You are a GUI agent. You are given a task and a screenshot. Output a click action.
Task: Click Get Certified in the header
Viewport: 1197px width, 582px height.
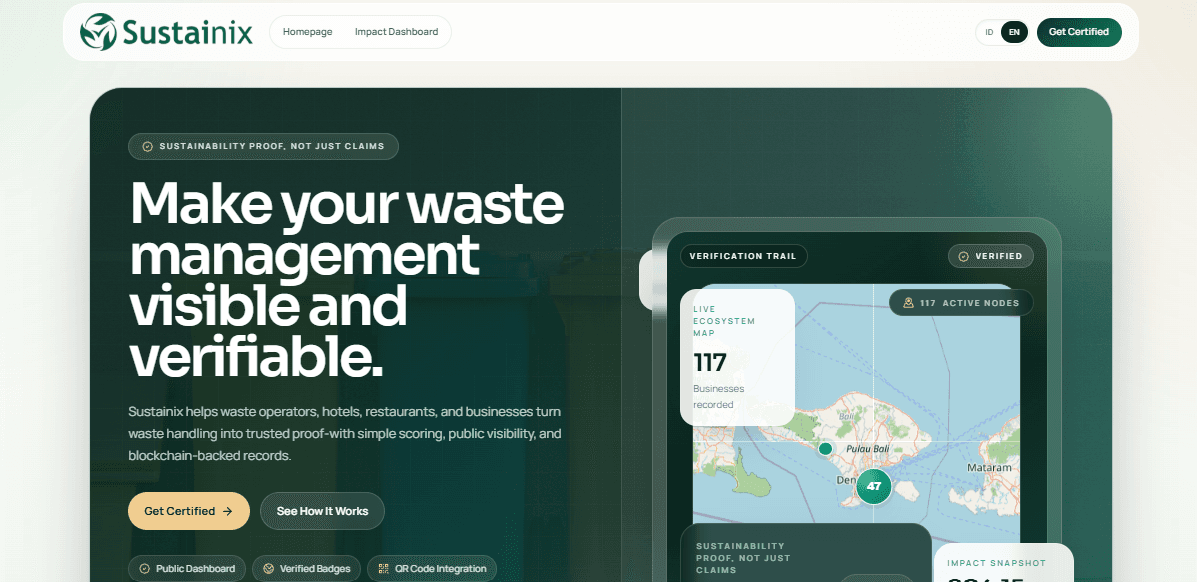(x=1079, y=32)
